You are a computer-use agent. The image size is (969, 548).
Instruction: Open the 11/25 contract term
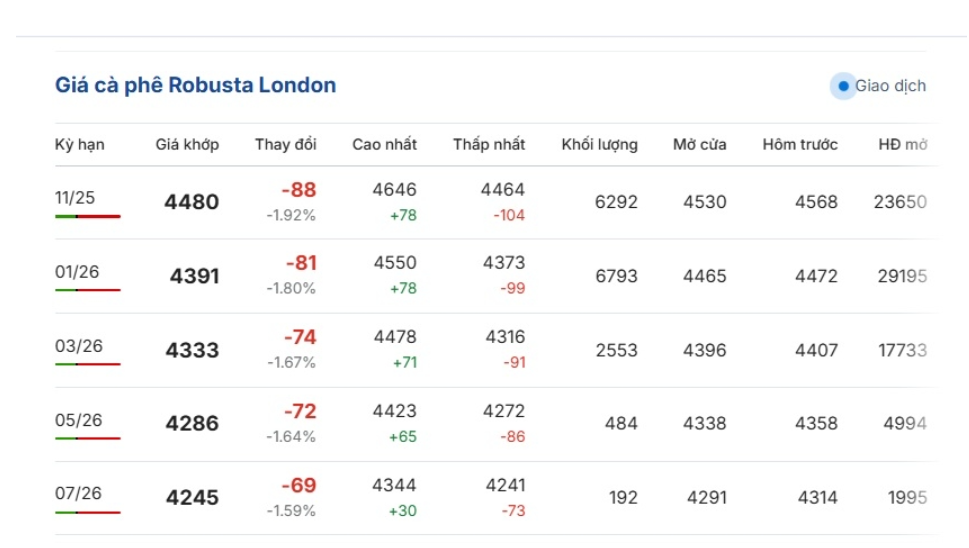tap(75, 197)
